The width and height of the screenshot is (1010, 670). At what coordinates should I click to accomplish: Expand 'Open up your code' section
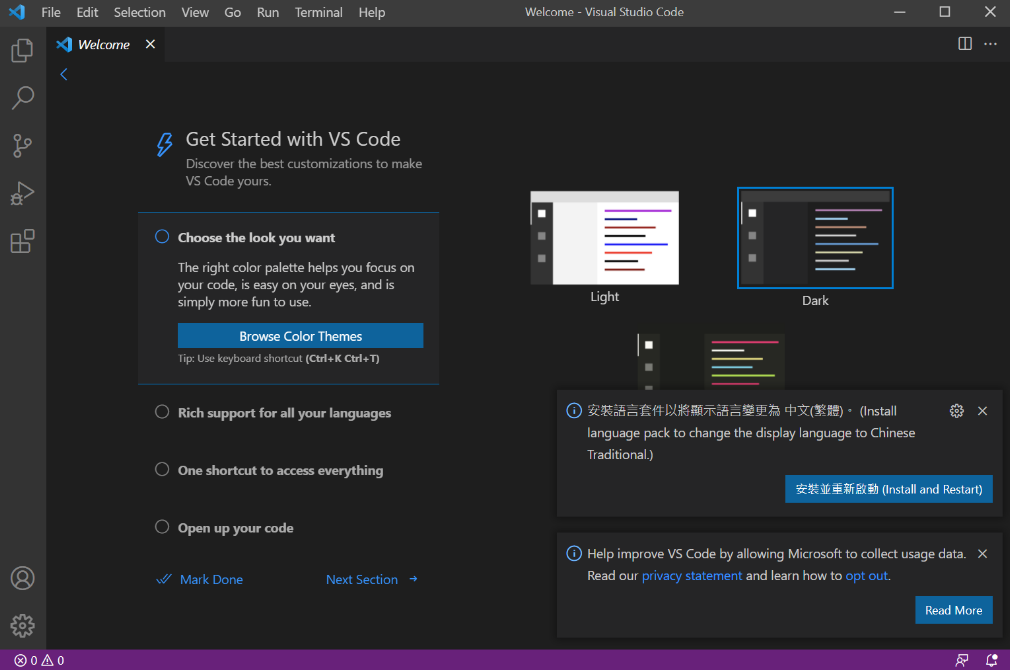tap(235, 528)
